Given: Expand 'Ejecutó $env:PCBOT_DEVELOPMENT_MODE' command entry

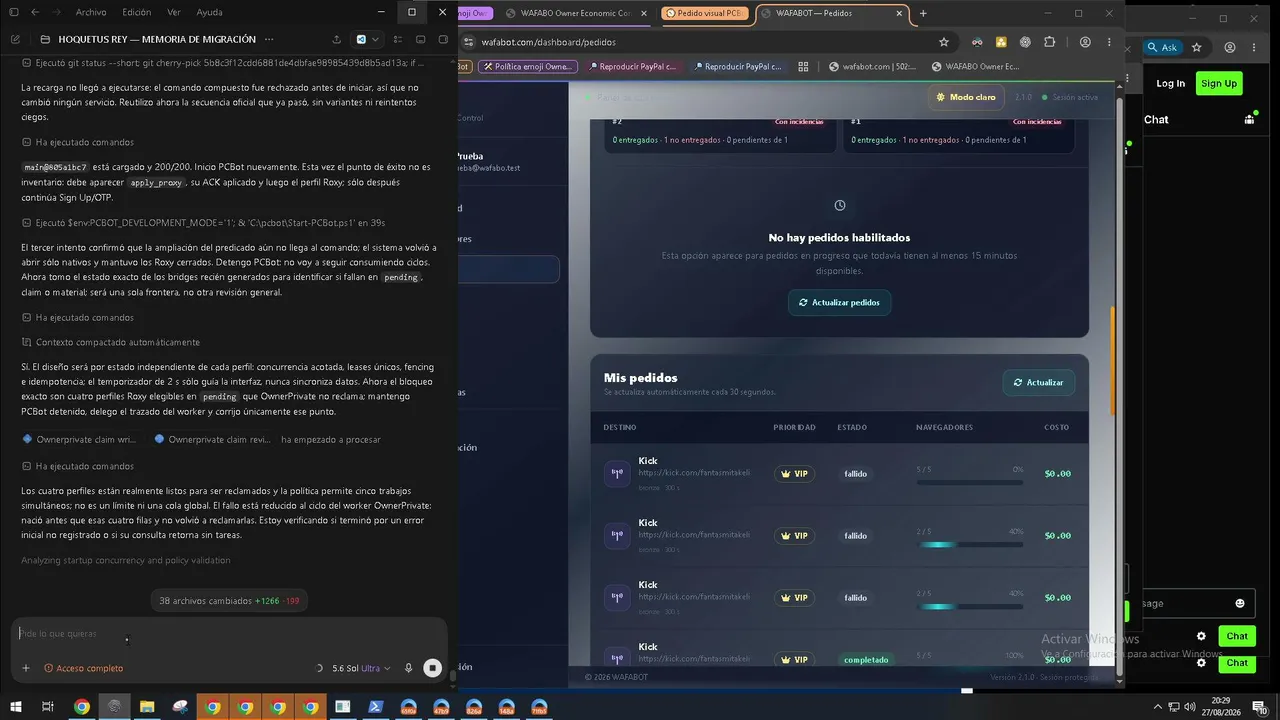Looking at the screenshot, I should 204,222.
